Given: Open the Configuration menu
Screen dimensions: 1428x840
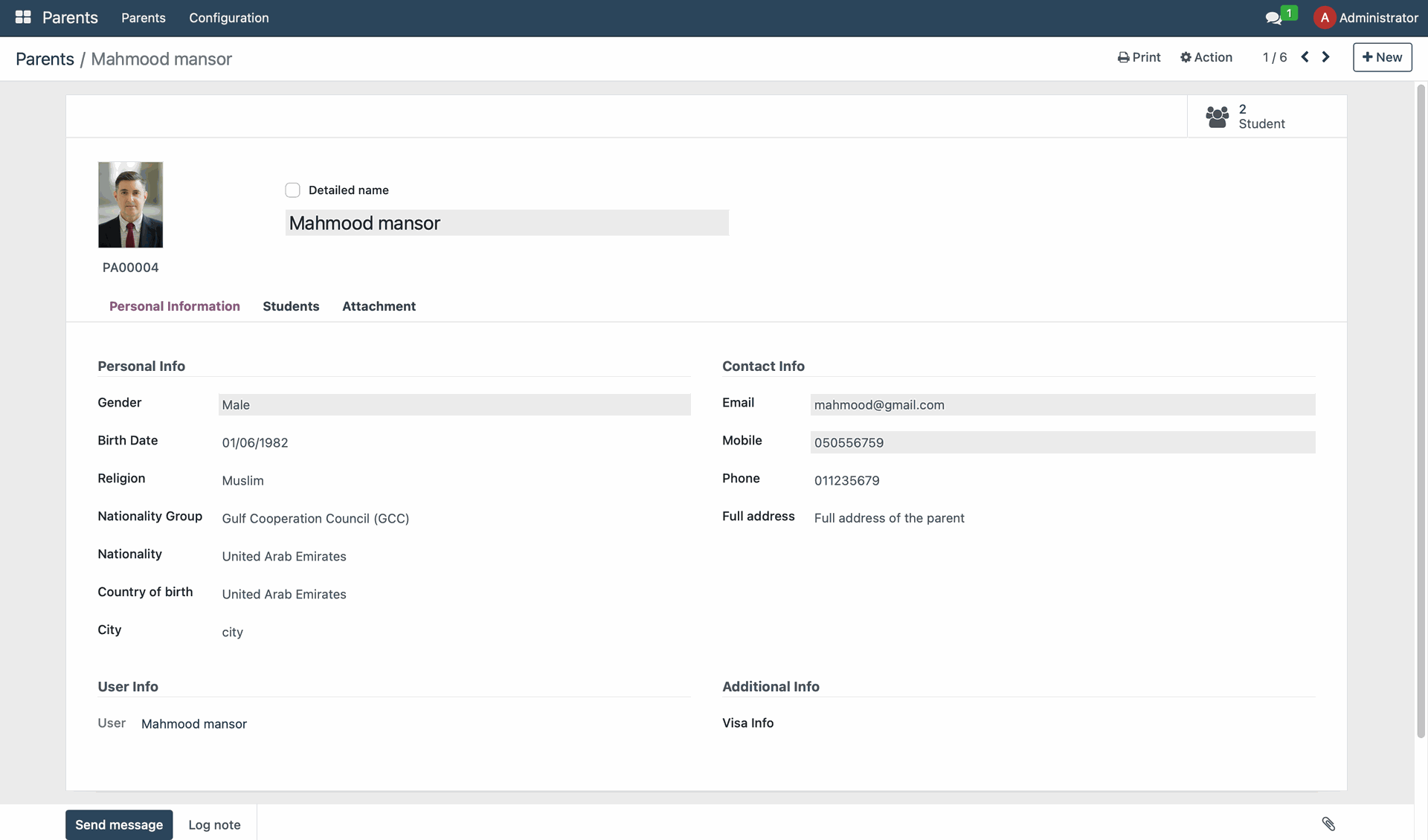Looking at the screenshot, I should [x=228, y=18].
